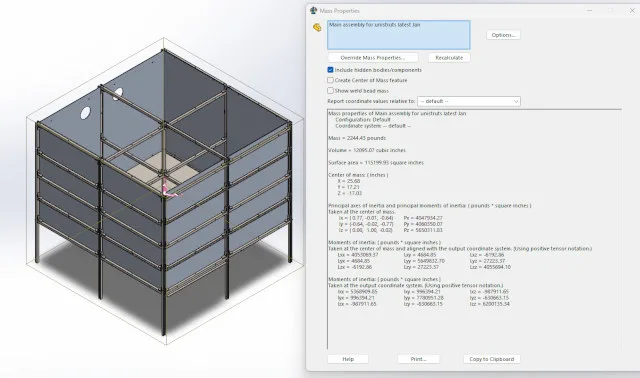Click the 'Y = 17.21' center of mass value
This screenshot has width=640, height=378.
[x=348, y=187]
